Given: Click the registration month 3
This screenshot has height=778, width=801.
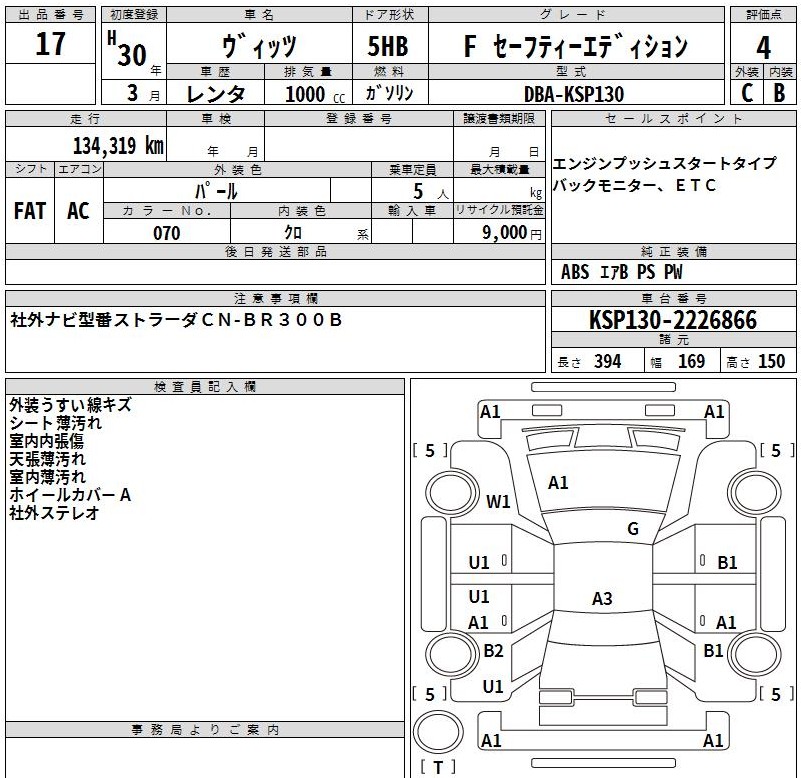Looking at the screenshot, I should (132, 93).
